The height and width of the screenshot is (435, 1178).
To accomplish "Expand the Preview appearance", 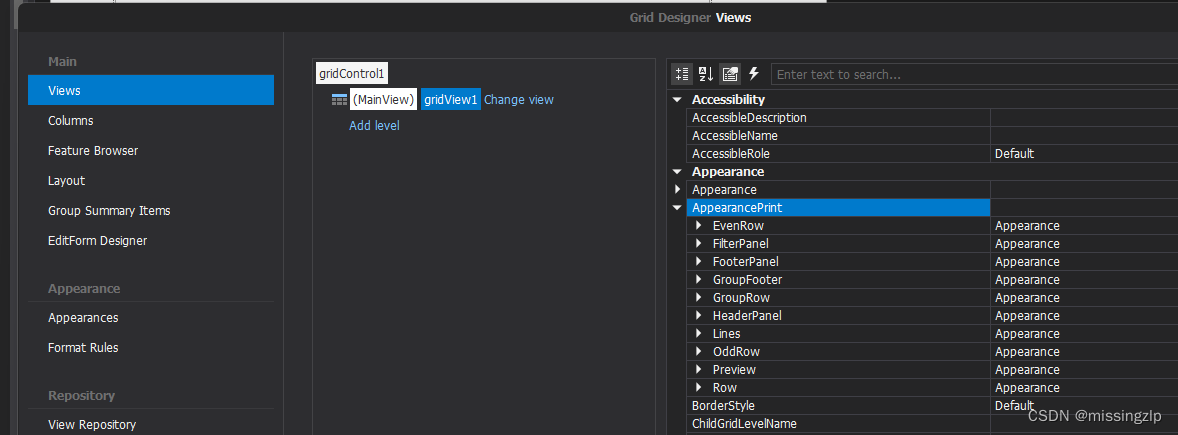I will click(699, 370).
